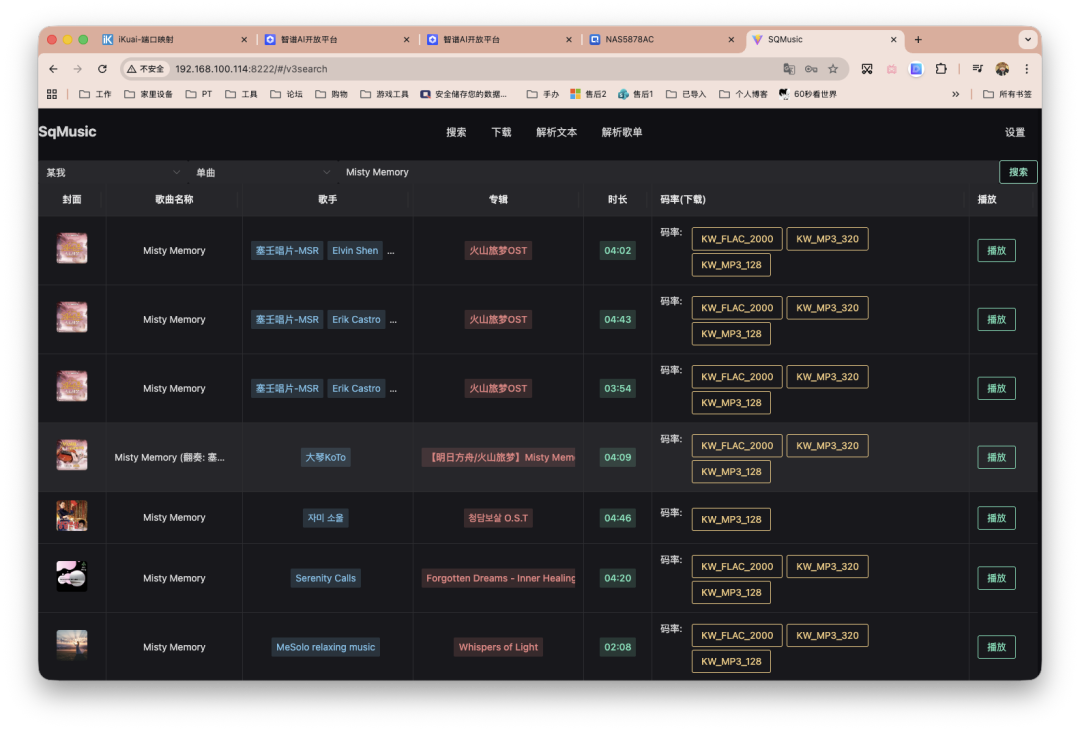Open the 解析歌单 menu item

[x=622, y=132]
